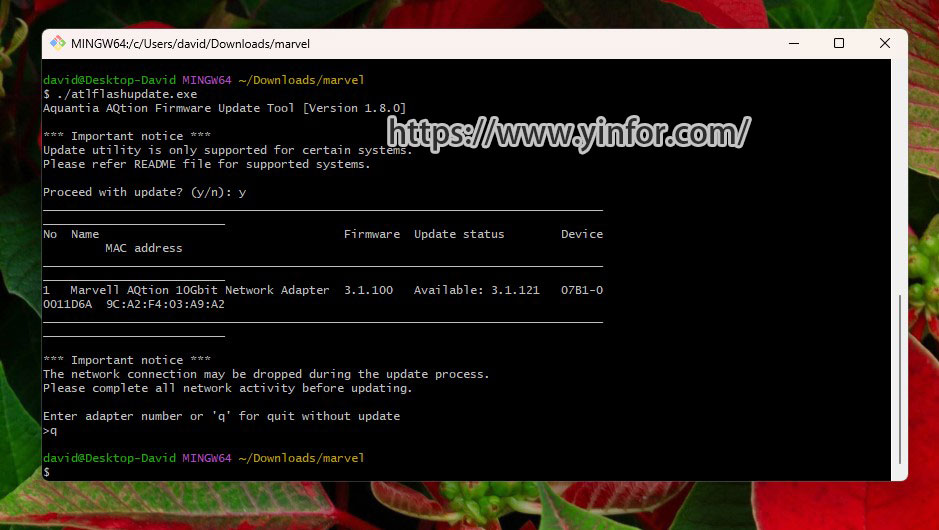Viewport: 939px width, 530px height.
Task: Click the MAC address 9C:A2:F4:03:A9:A2
Action: pyautogui.click(x=165, y=304)
